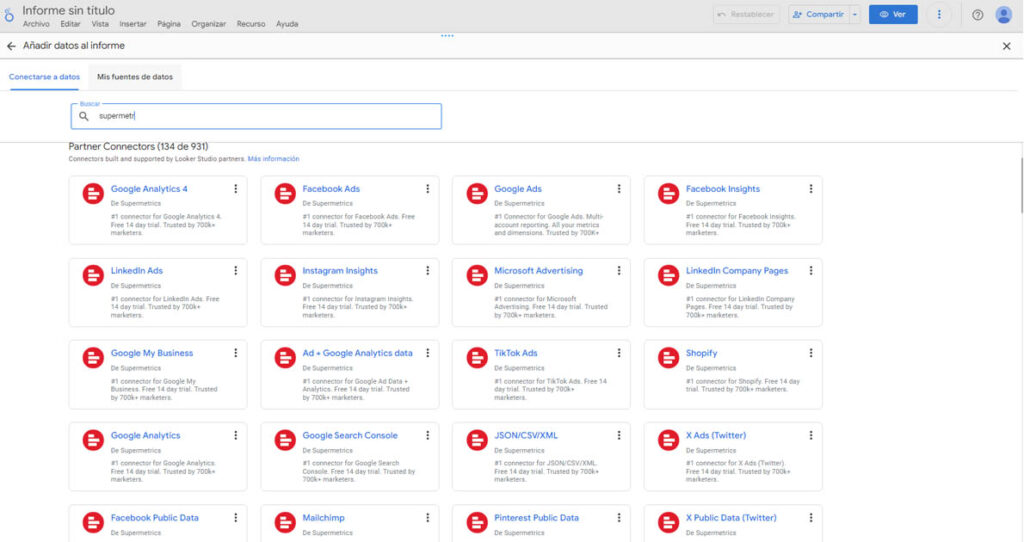The image size is (1024, 542).
Task: Expand the panel drag handle dots
Action: click(x=447, y=36)
